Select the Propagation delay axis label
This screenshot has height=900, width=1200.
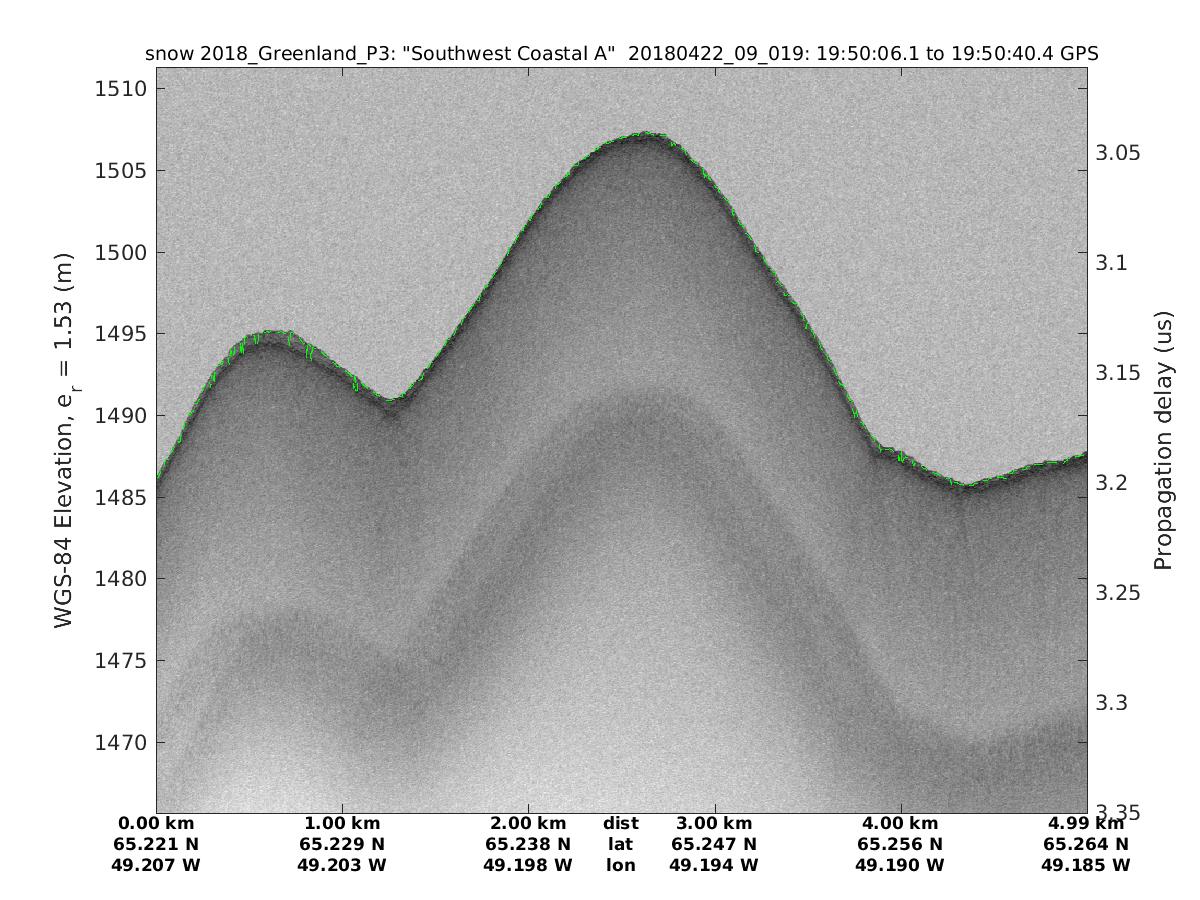[1163, 440]
